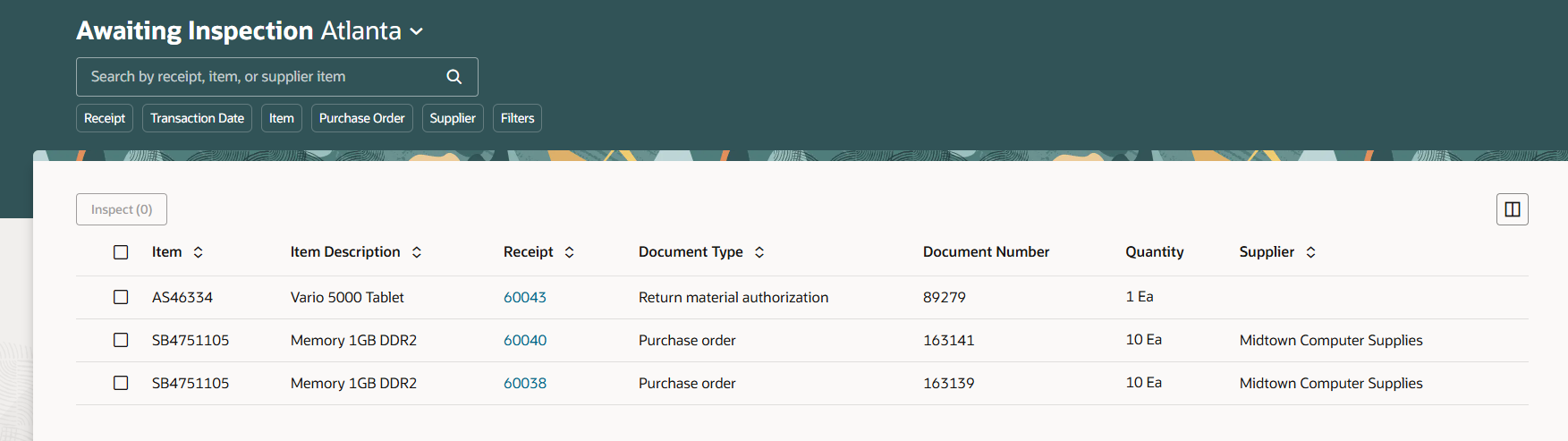This screenshot has height=441, width=1568.
Task: Select the Supplier filter chip
Action: pyautogui.click(x=453, y=118)
